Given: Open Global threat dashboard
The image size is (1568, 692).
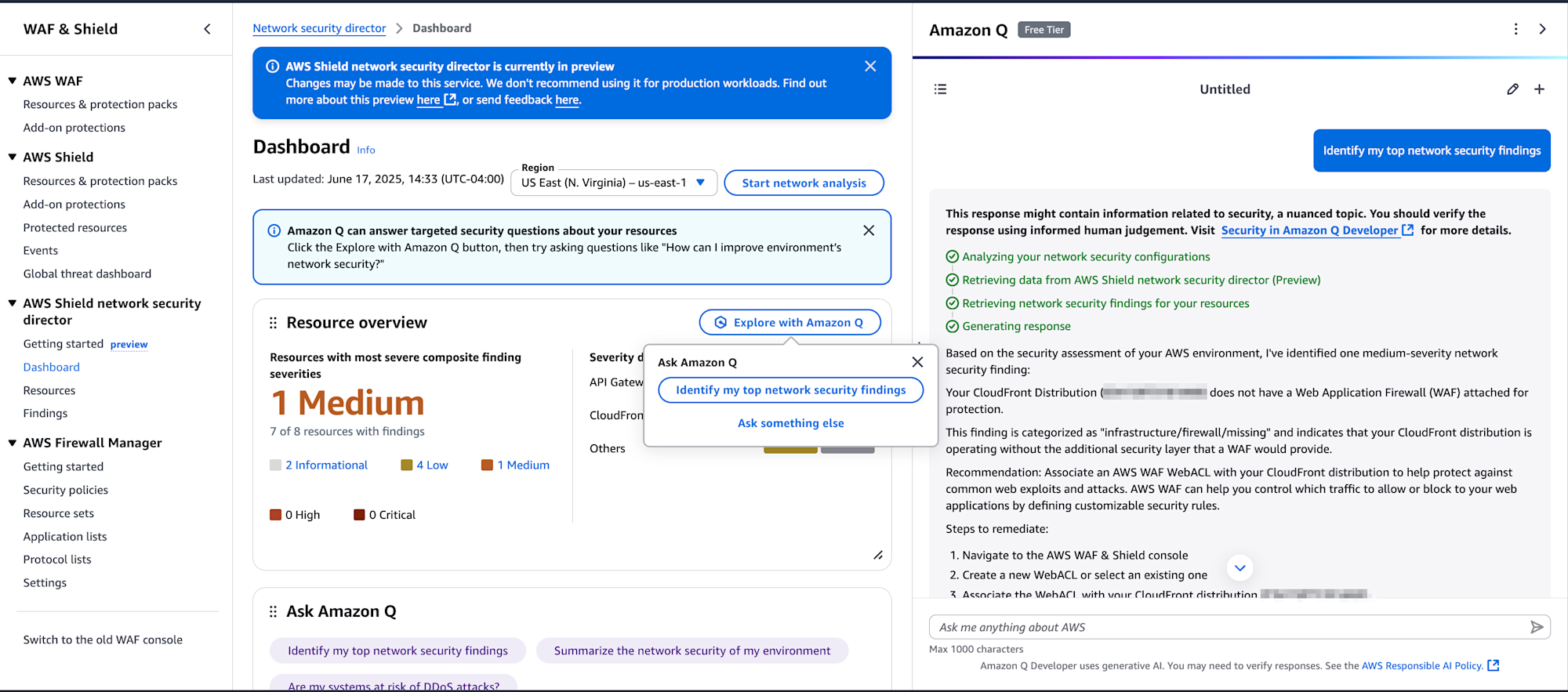Looking at the screenshot, I should point(87,274).
